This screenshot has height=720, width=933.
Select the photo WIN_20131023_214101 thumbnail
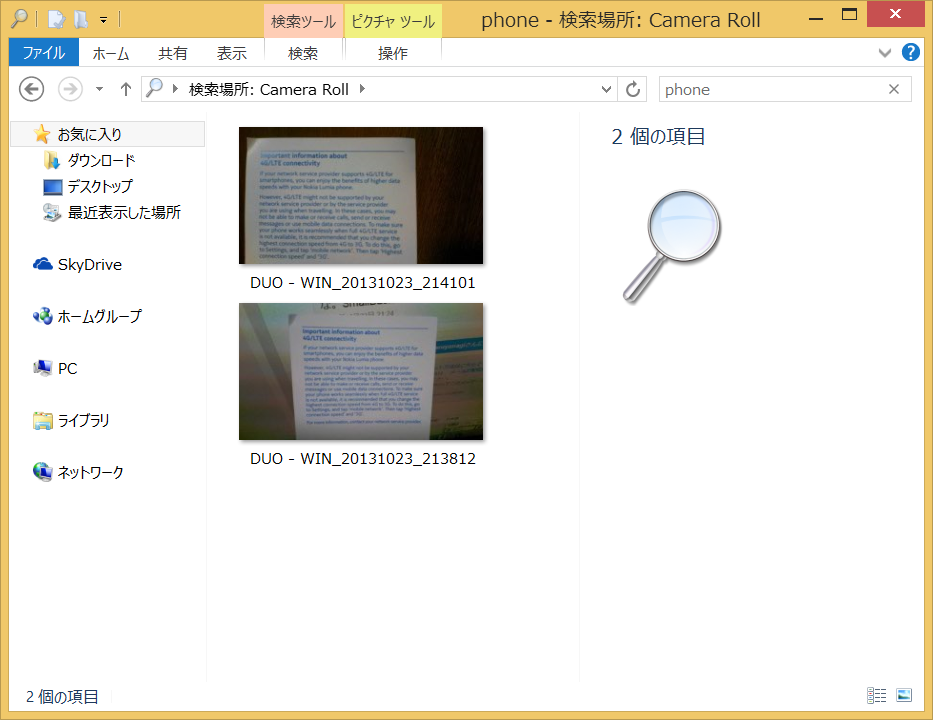coord(361,196)
